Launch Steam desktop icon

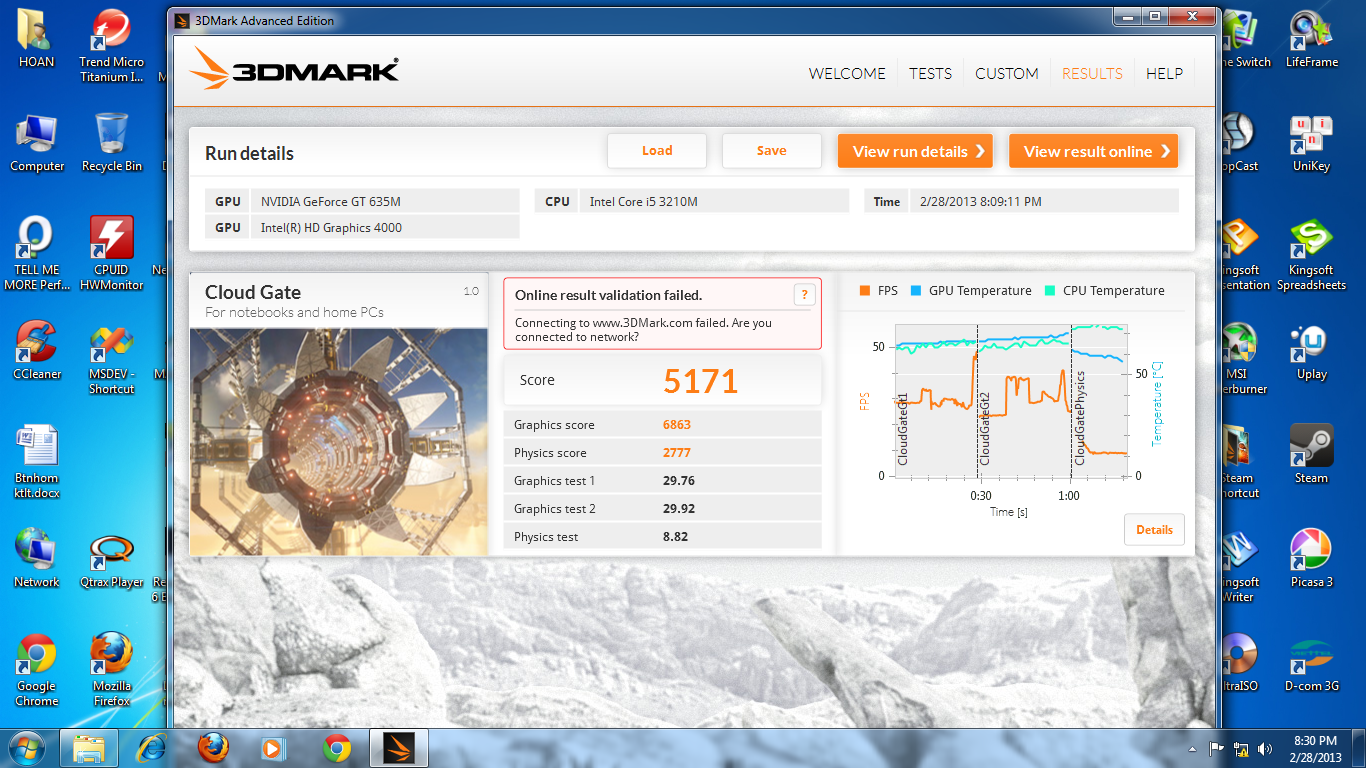1312,456
